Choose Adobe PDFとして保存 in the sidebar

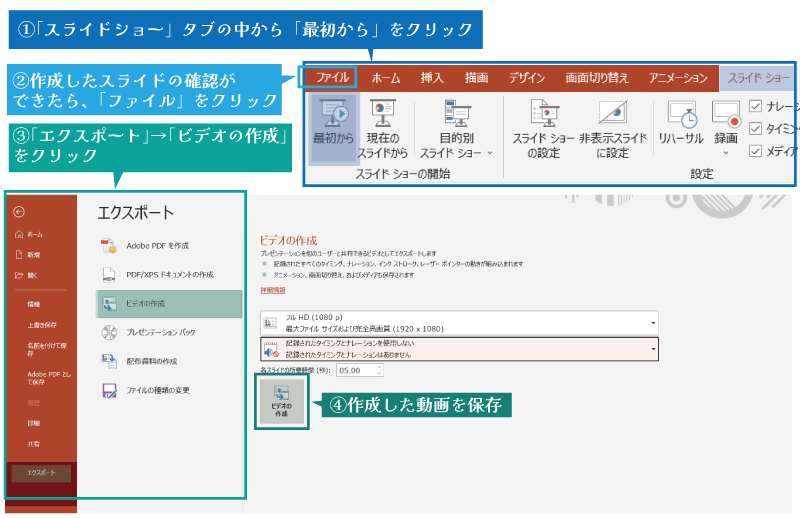pyautogui.click(x=49, y=378)
